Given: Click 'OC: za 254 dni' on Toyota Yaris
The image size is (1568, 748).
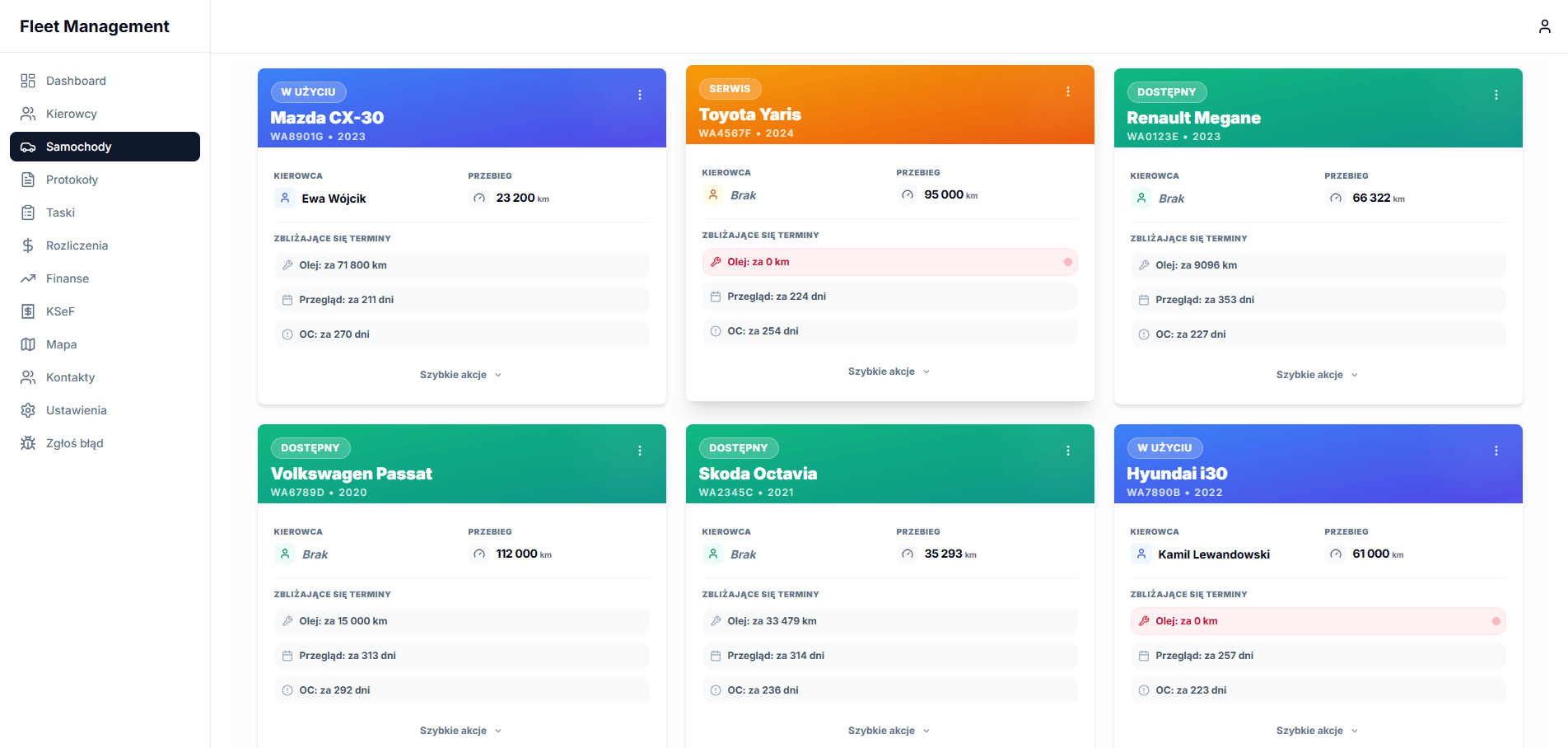Looking at the screenshot, I should (890, 331).
